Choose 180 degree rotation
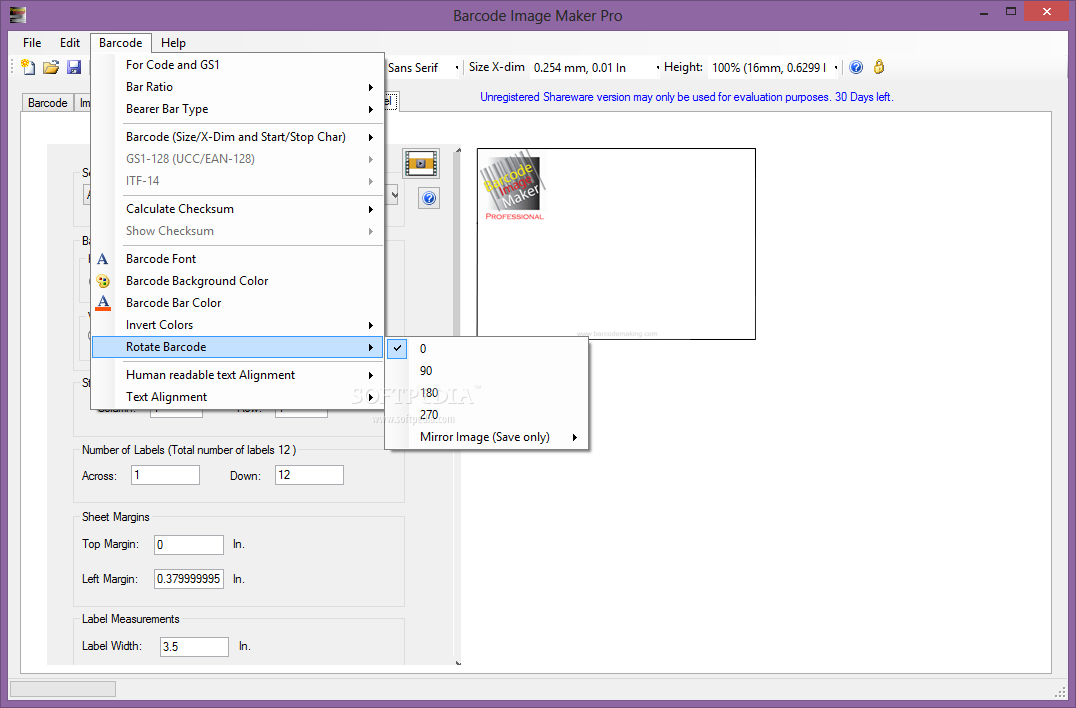Screen dimensions: 1076x708 click(x=487, y=392)
